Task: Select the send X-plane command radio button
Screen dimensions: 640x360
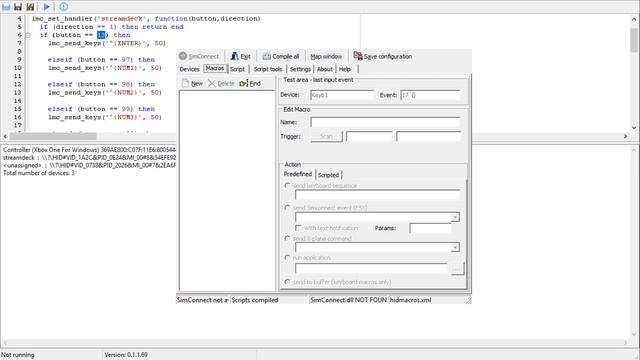Action: tap(287, 238)
